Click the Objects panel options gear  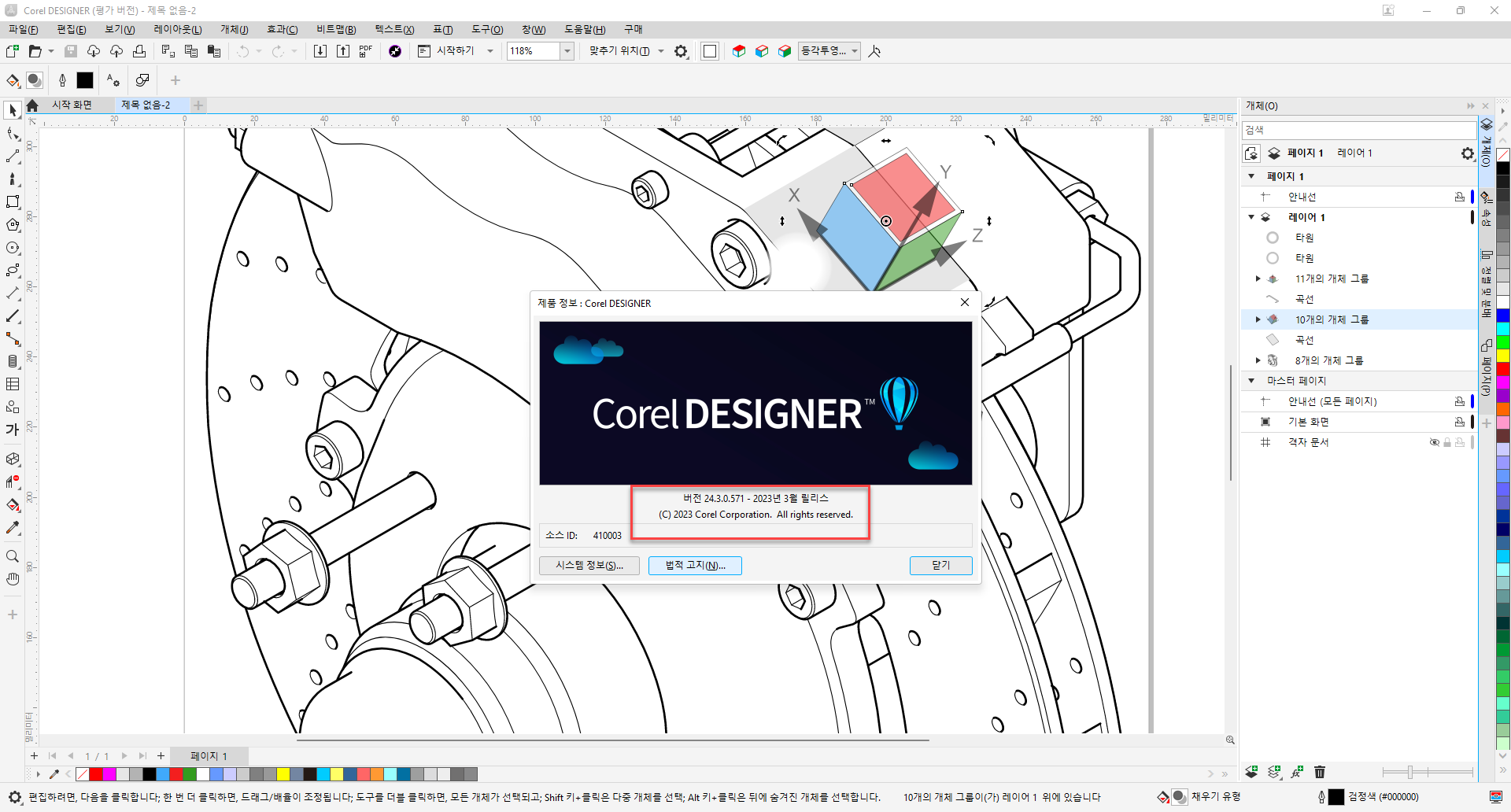(x=1468, y=153)
